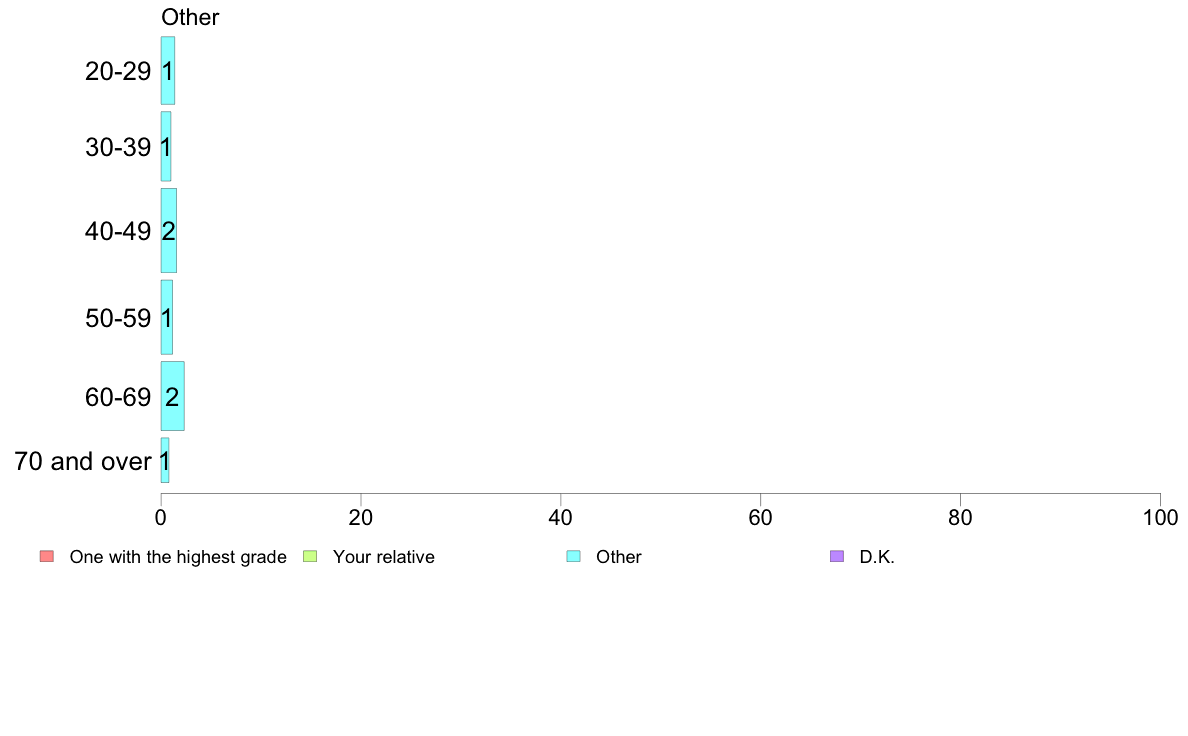
Task: Click the 40 tick on x-axis
Action: click(x=561, y=518)
